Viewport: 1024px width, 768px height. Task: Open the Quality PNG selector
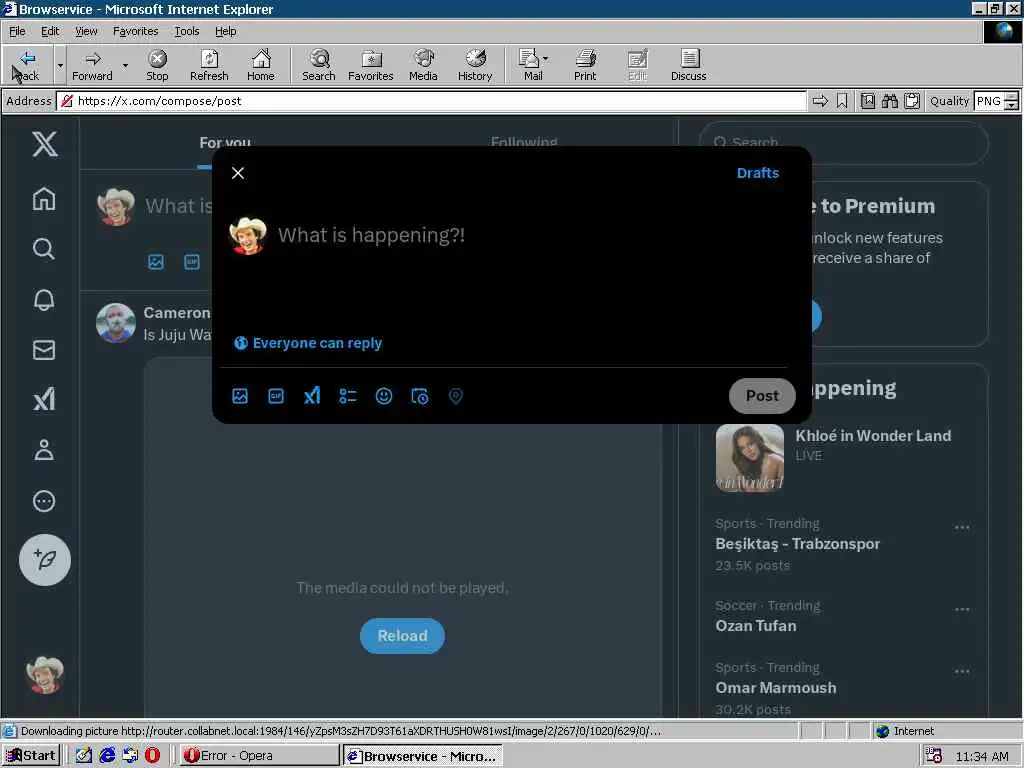(995, 101)
